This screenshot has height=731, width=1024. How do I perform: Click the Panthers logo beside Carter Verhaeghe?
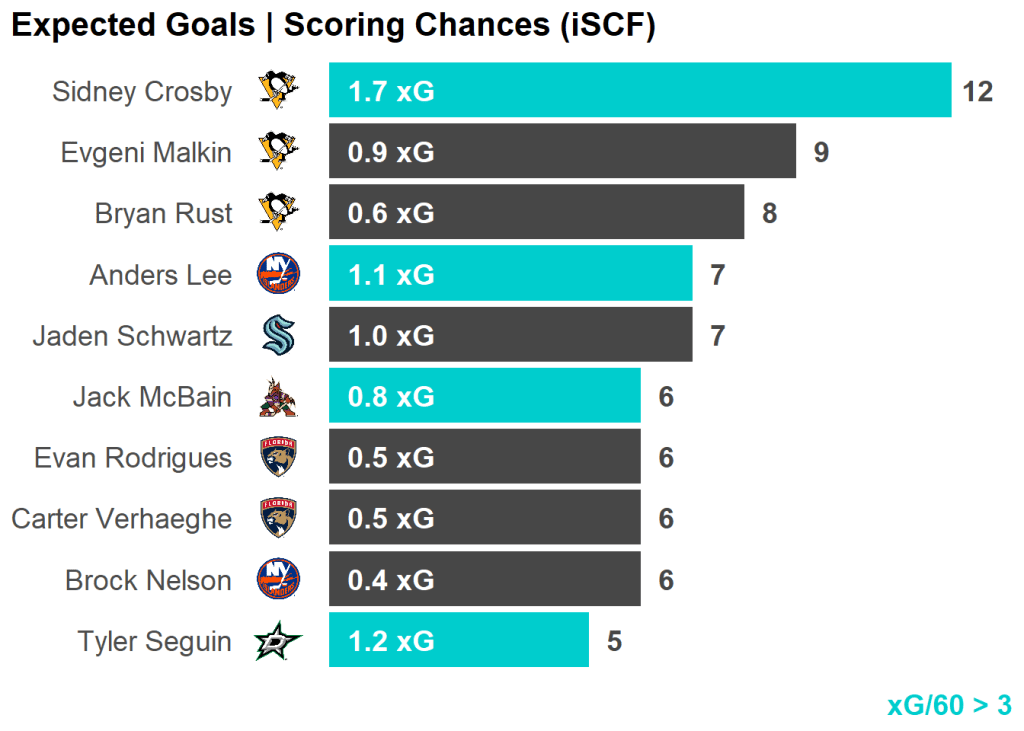click(278, 519)
